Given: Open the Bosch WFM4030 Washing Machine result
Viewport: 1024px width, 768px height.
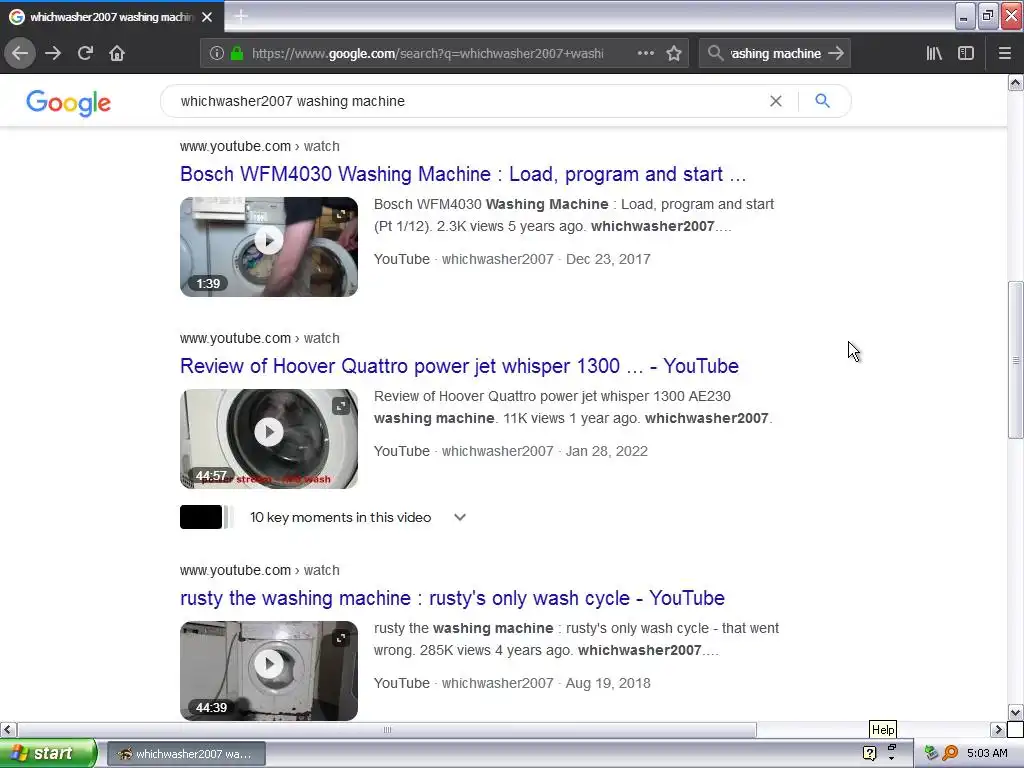Looking at the screenshot, I should click(463, 174).
